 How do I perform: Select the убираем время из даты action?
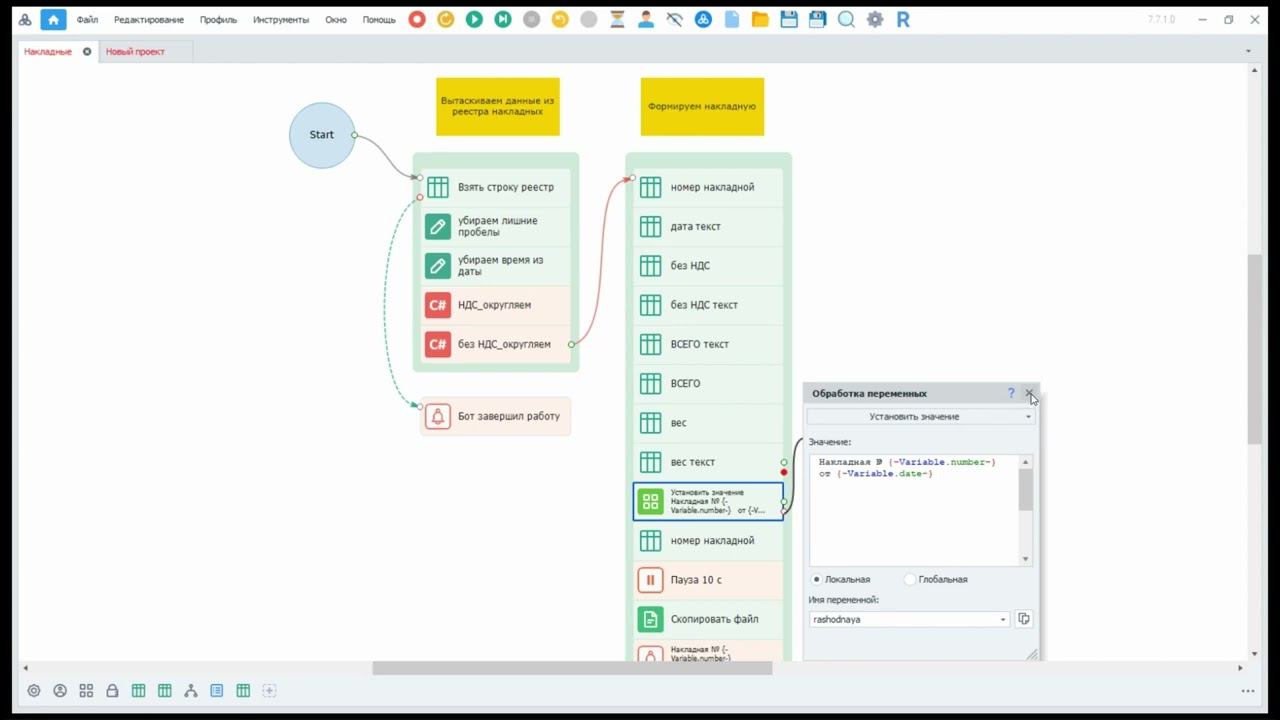pos(496,265)
